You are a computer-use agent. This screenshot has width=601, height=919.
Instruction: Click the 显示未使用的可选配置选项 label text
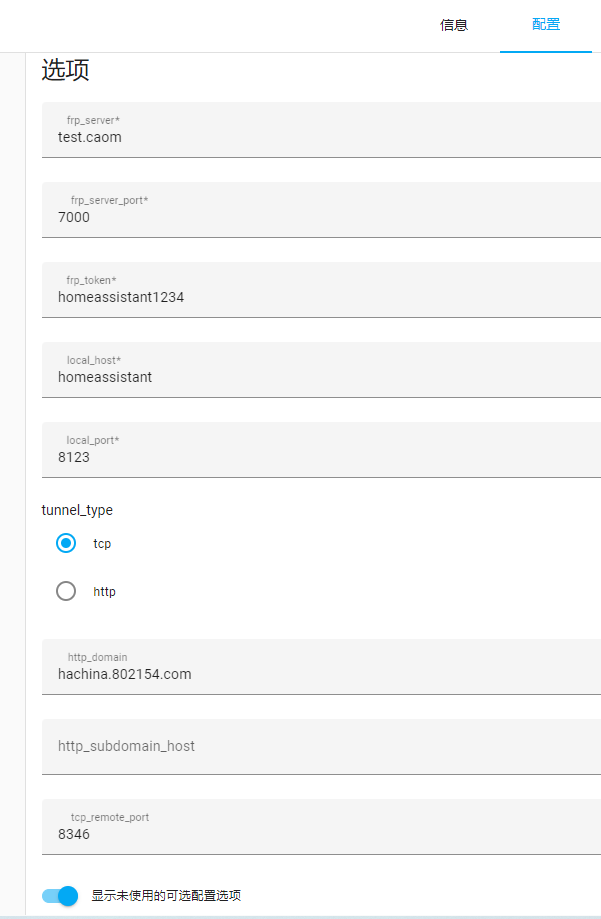tap(166, 896)
